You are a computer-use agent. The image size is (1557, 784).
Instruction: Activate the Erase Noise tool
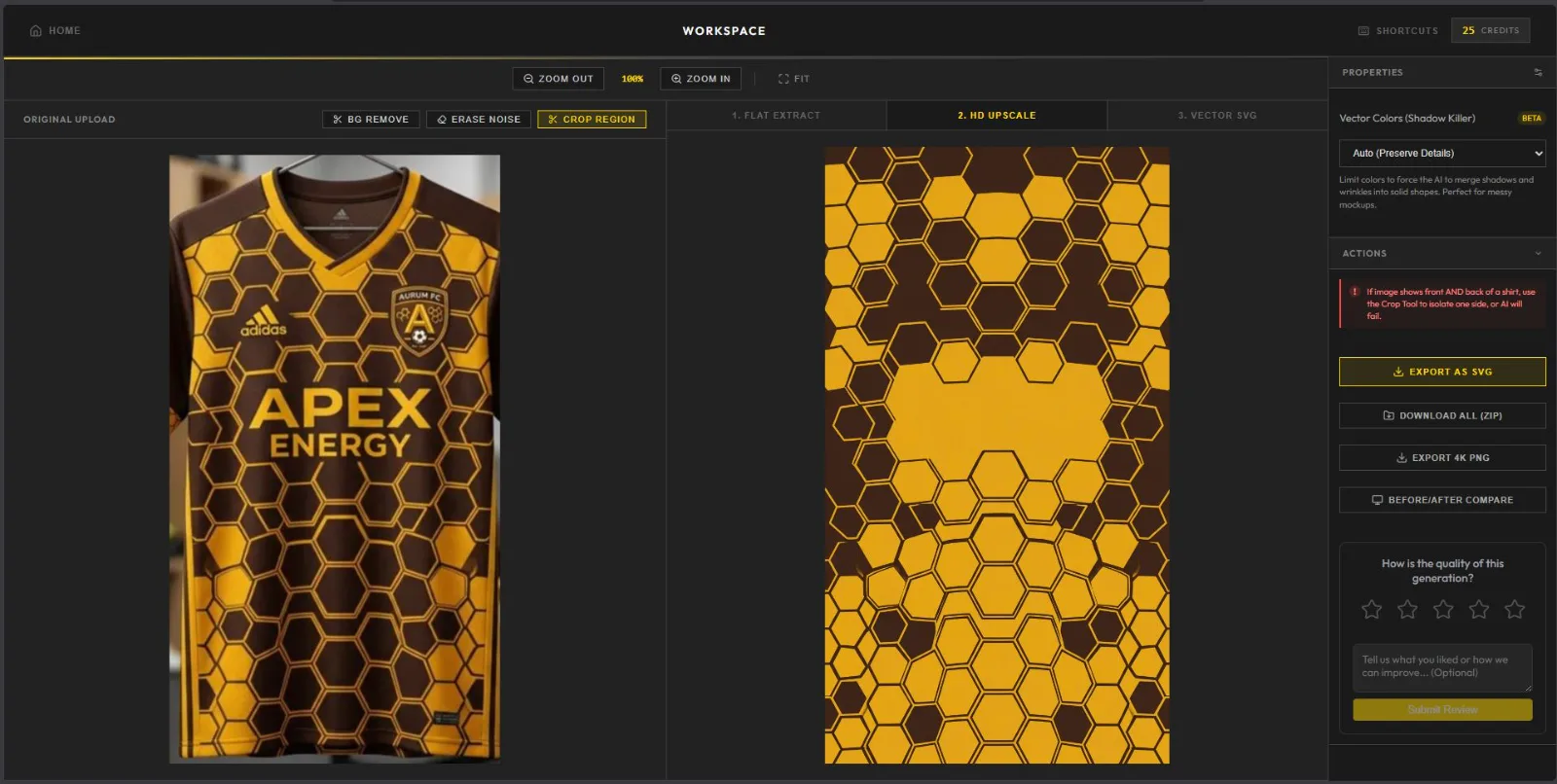(479, 120)
